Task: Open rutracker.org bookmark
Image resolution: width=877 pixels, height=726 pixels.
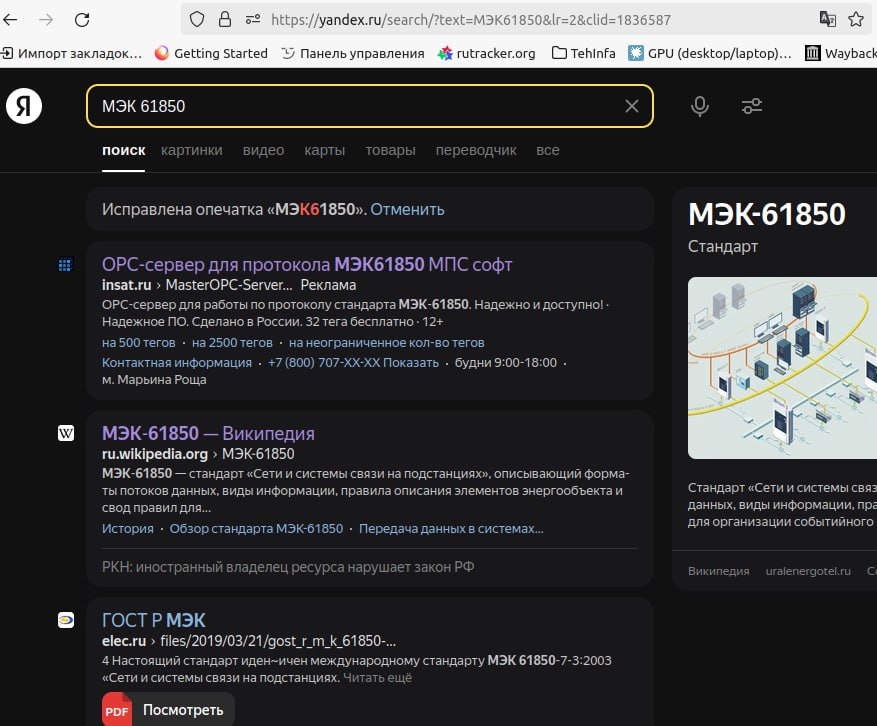Action: click(487, 53)
